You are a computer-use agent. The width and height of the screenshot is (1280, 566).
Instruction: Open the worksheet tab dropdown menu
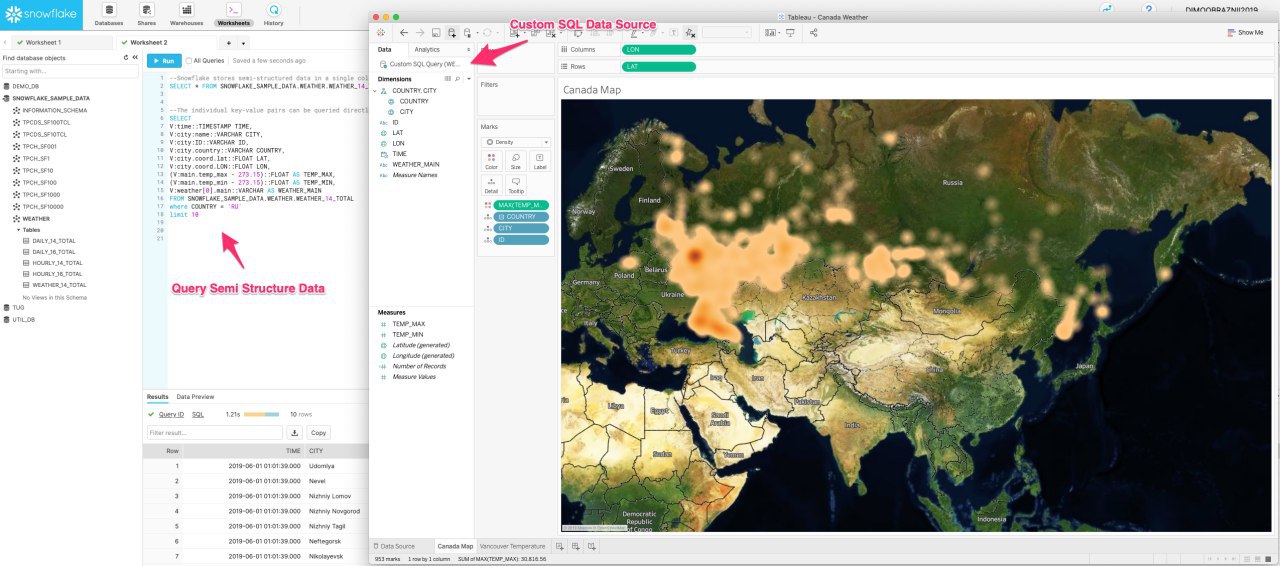[x=243, y=43]
